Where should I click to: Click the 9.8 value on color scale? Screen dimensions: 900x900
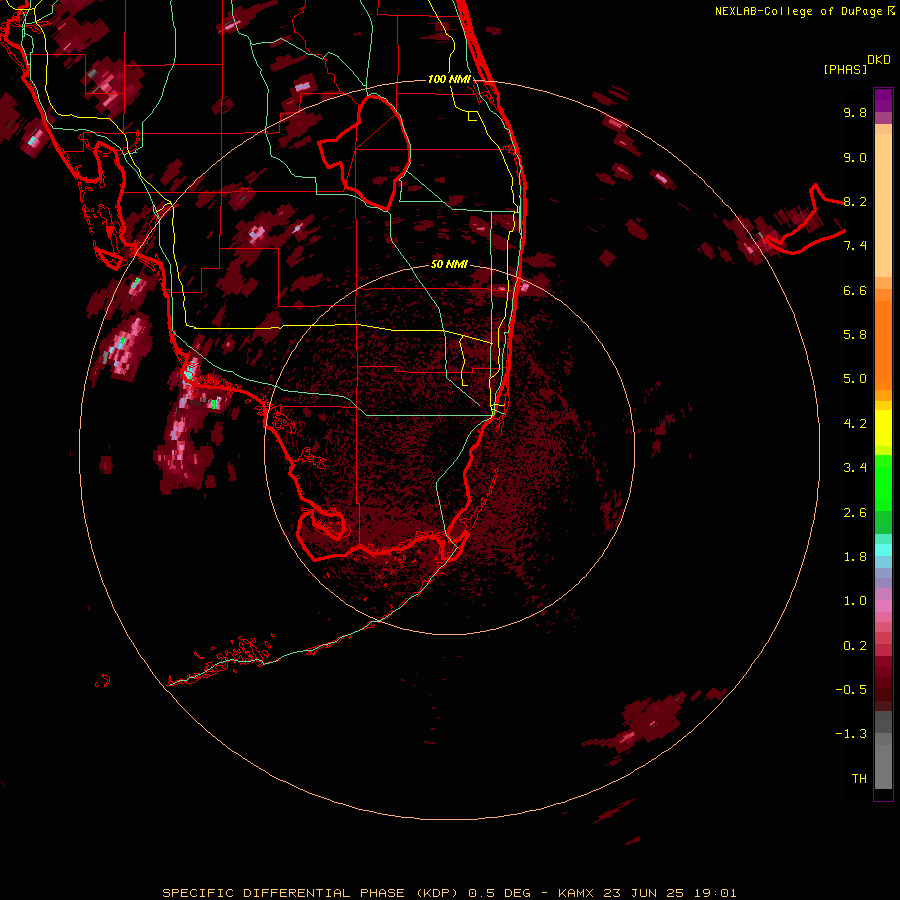(855, 112)
